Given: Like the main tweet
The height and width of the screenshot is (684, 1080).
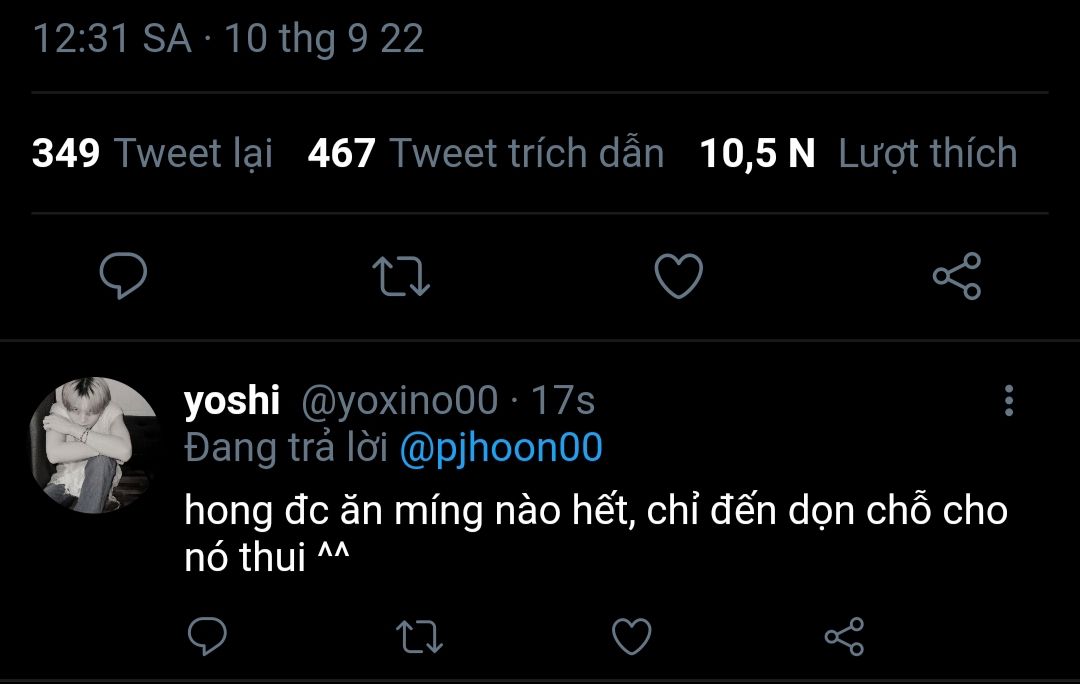Looking at the screenshot, I should click(x=678, y=276).
